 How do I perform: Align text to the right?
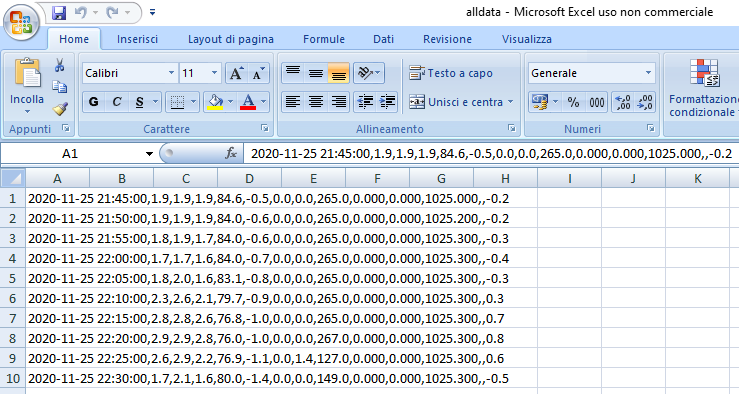pos(338,102)
